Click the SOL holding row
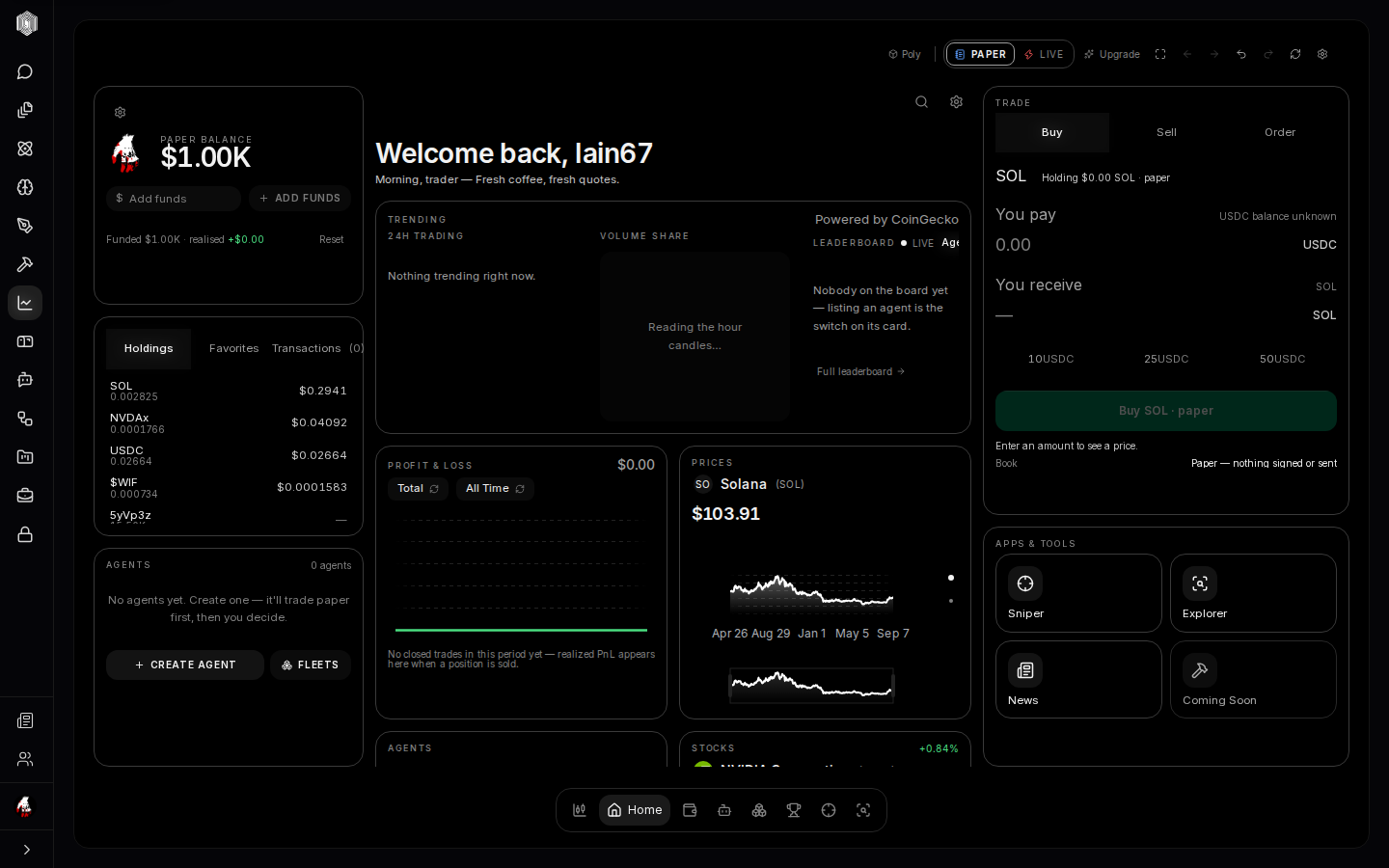 coord(229,391)
